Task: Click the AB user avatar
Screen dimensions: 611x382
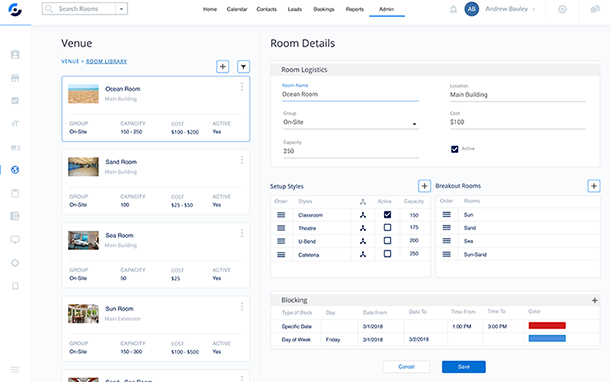Action: pos(471,9)
